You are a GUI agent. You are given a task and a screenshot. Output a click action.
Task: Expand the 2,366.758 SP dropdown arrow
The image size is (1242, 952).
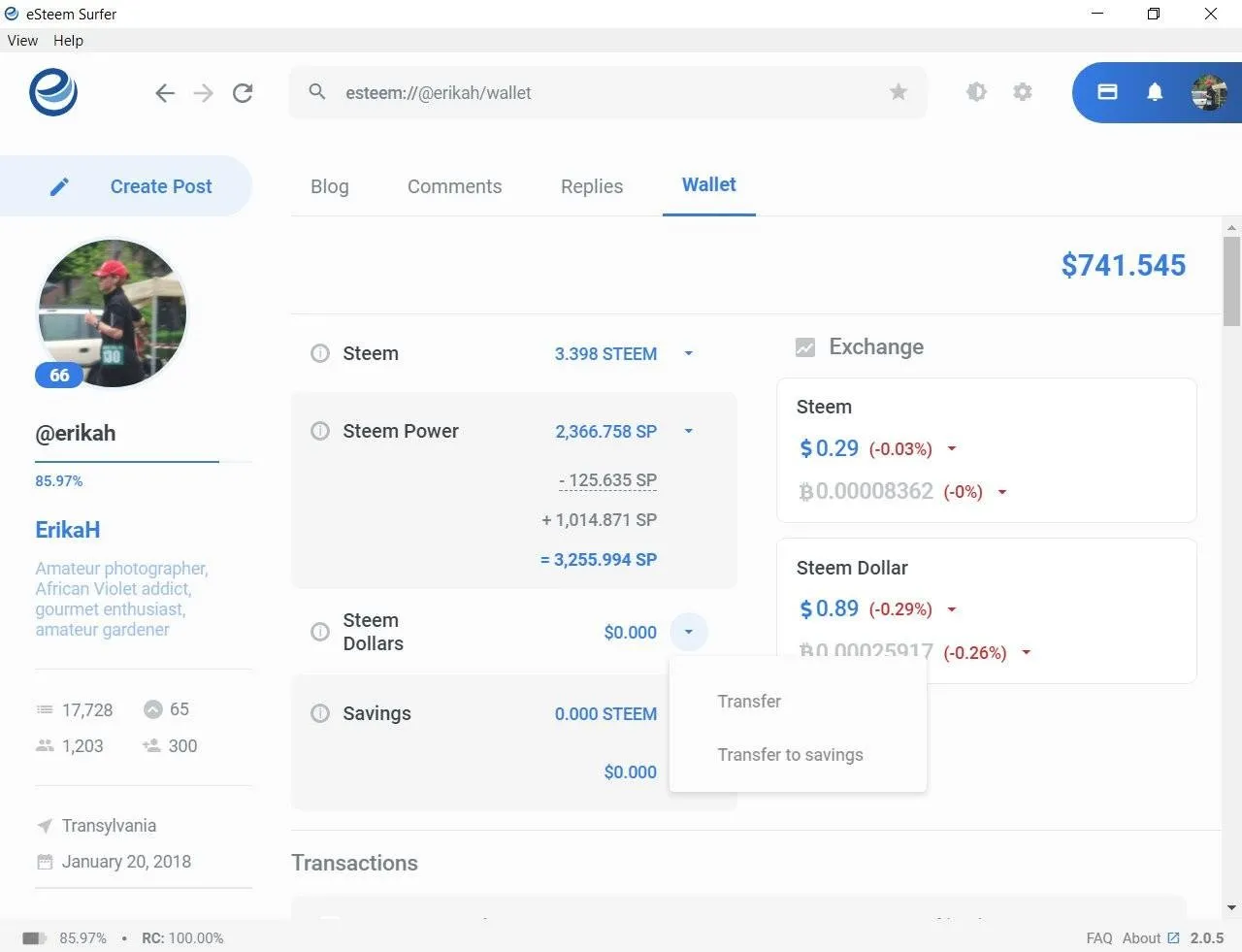click(688, 431)
